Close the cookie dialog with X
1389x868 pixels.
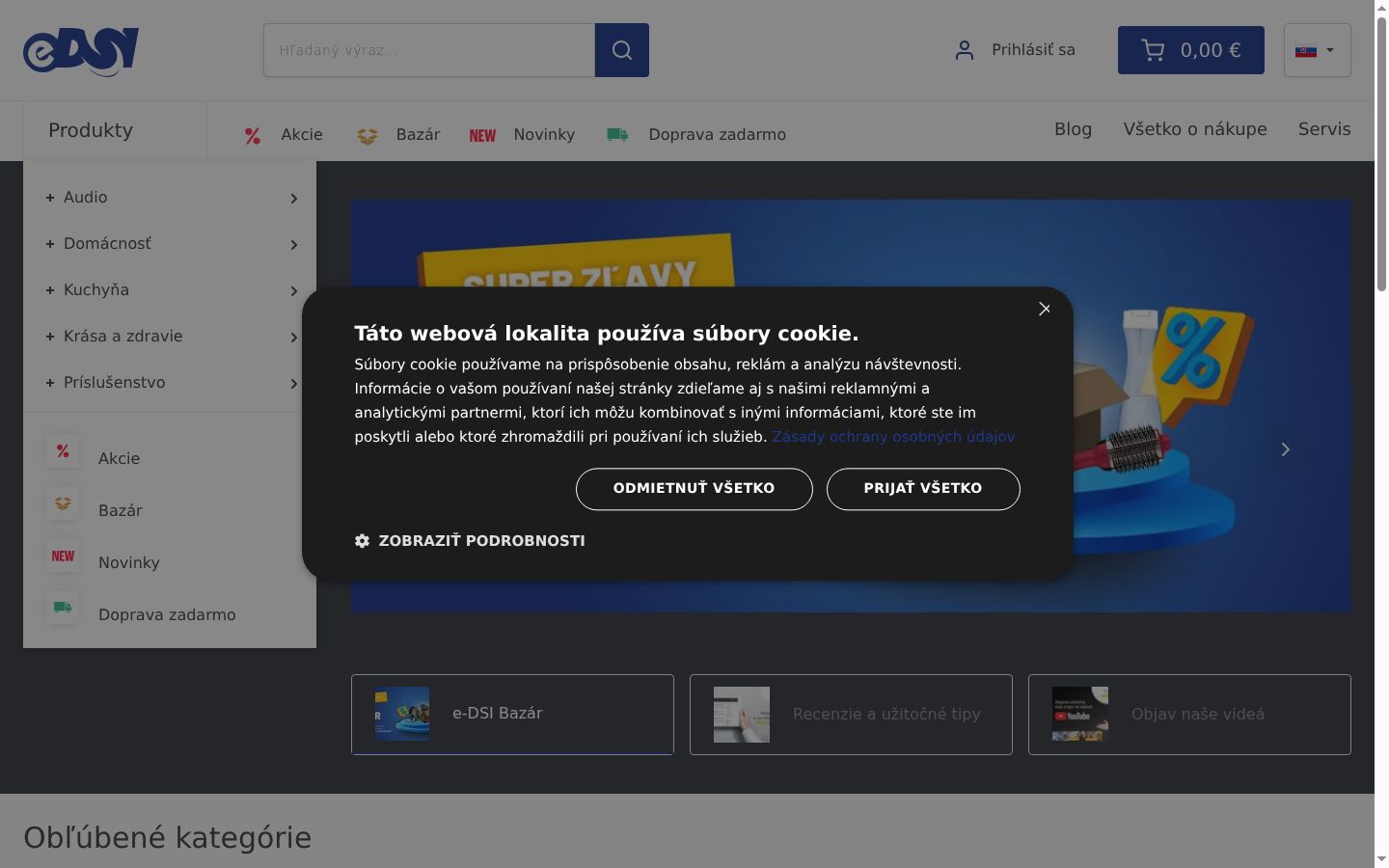[x=1045, y=309]
